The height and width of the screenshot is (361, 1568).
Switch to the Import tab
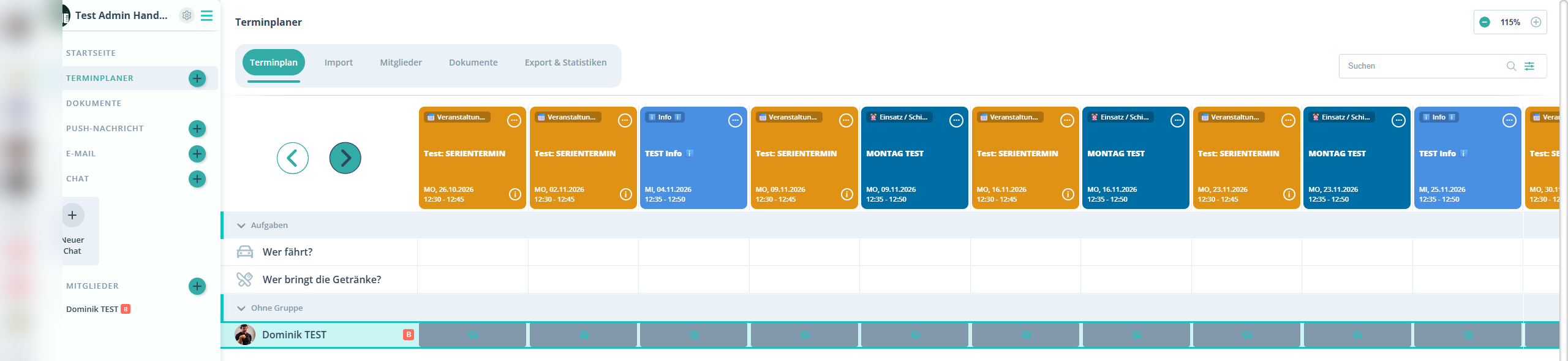(x=339, y=63)
